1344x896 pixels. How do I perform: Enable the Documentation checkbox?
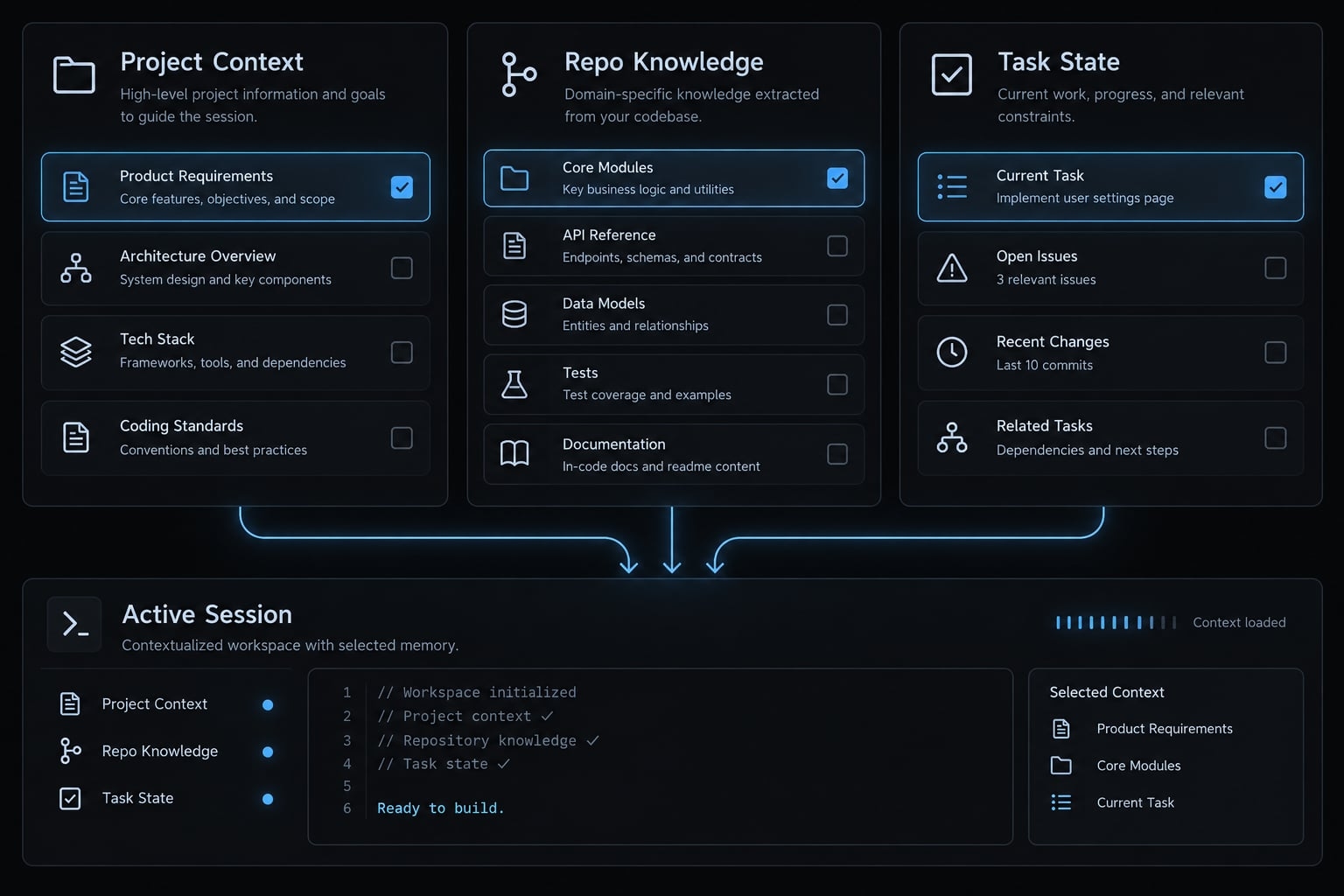pyautogui.click(x=837, y=453)
